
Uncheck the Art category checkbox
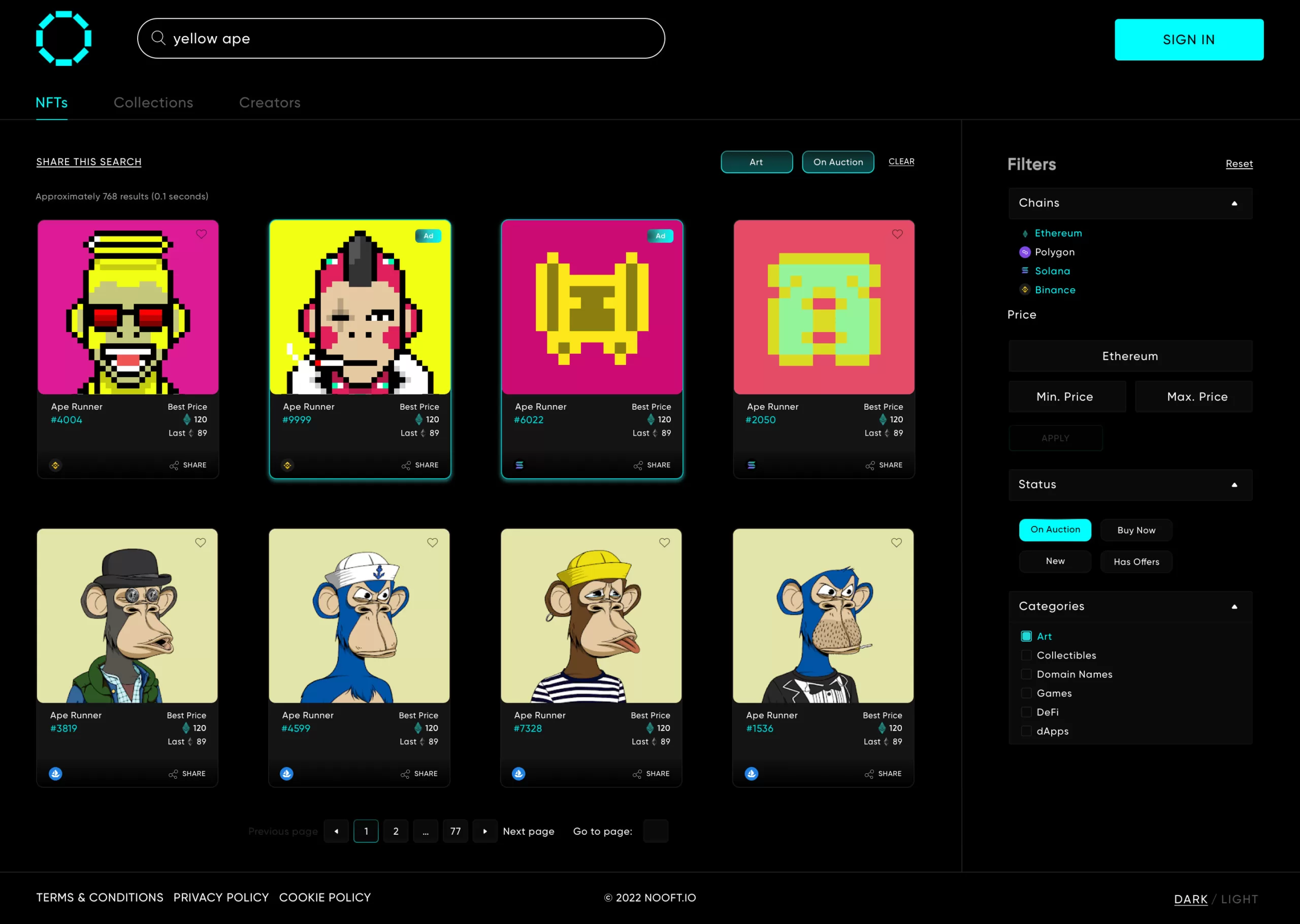coord(1026,636)
